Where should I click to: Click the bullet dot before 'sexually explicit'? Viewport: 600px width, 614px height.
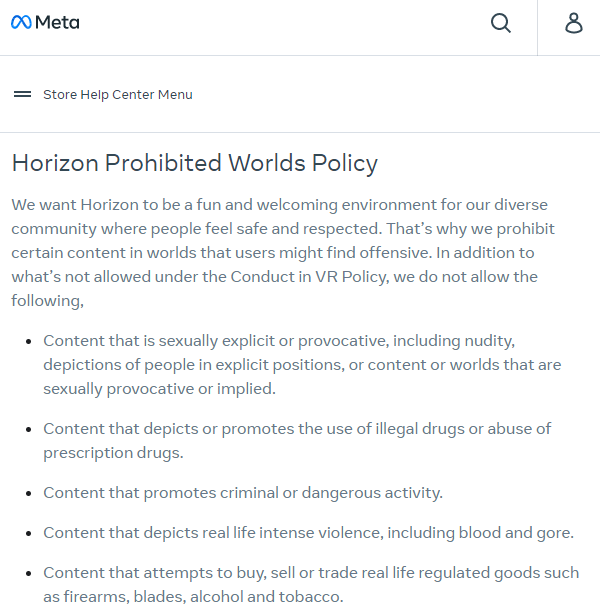point(29,341)
